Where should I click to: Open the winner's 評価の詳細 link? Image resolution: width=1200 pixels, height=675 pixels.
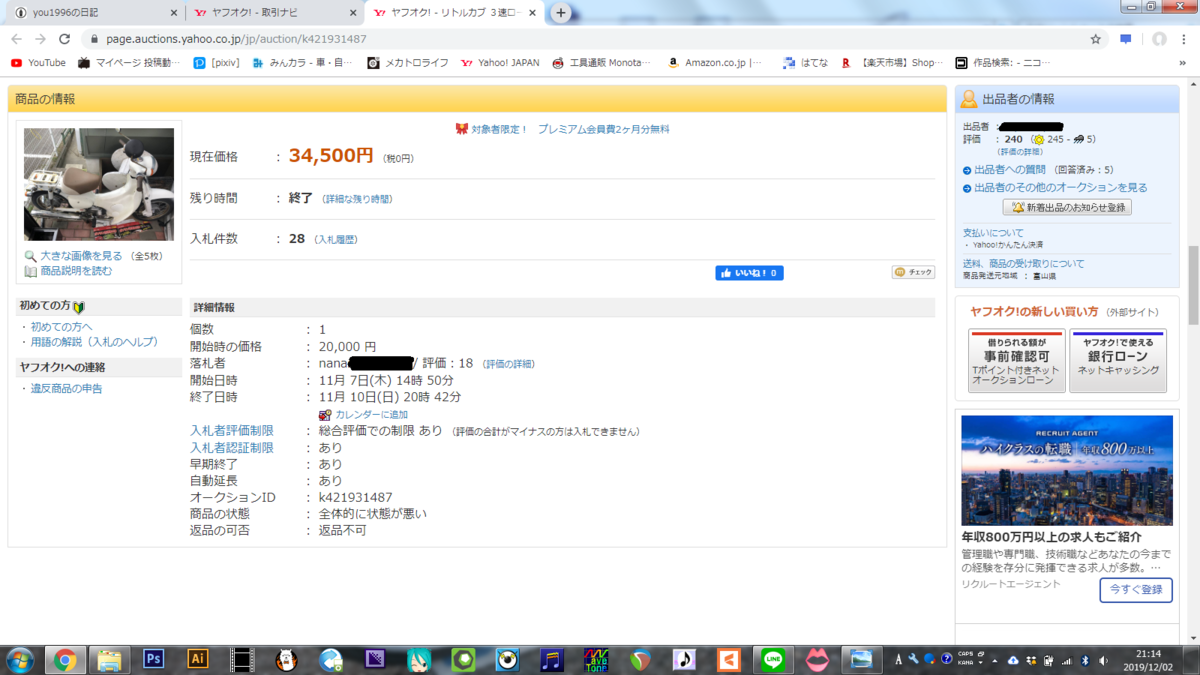[508, 364]
